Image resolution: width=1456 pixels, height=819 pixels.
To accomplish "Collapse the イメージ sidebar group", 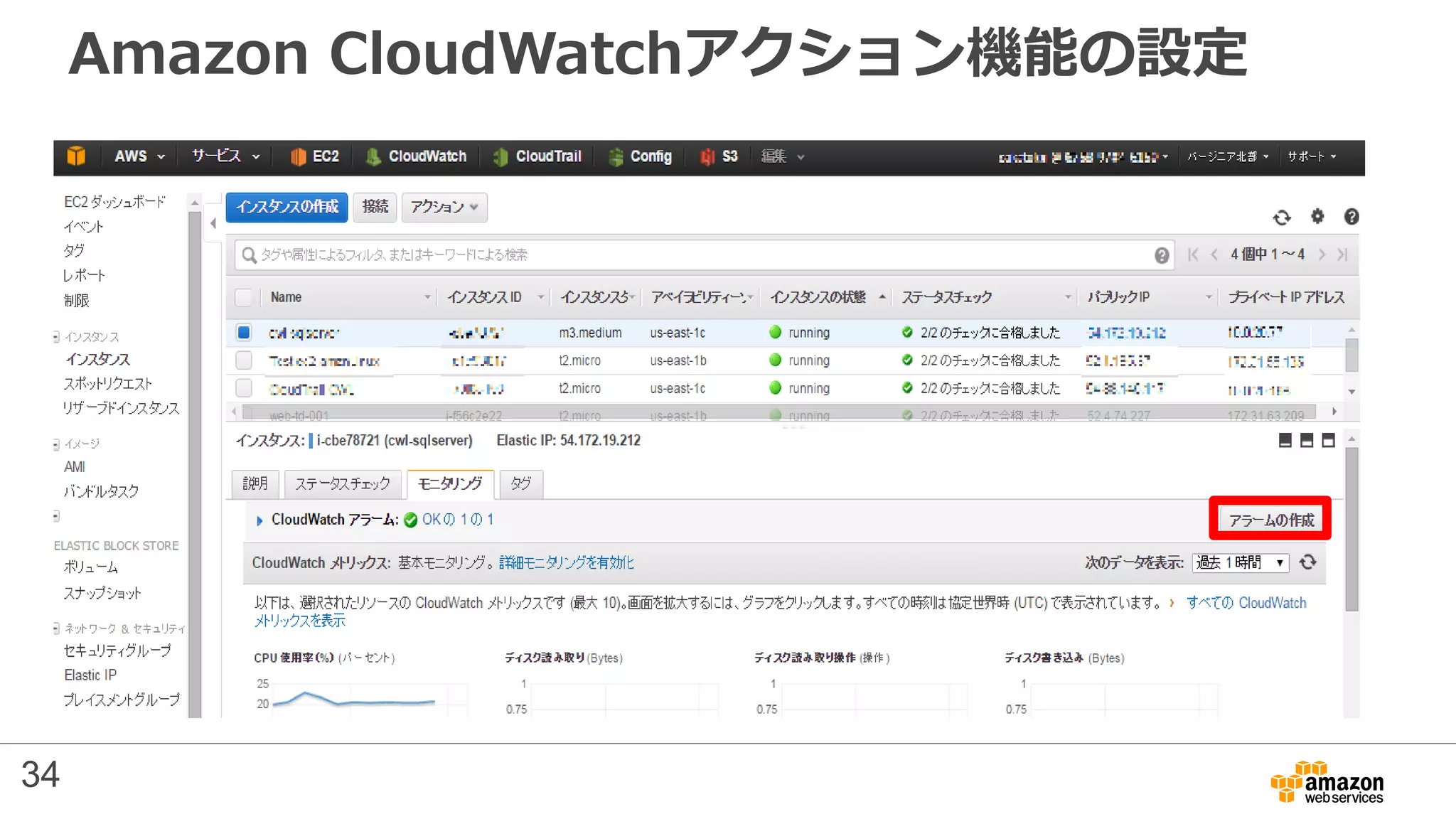I will (56, 444).
